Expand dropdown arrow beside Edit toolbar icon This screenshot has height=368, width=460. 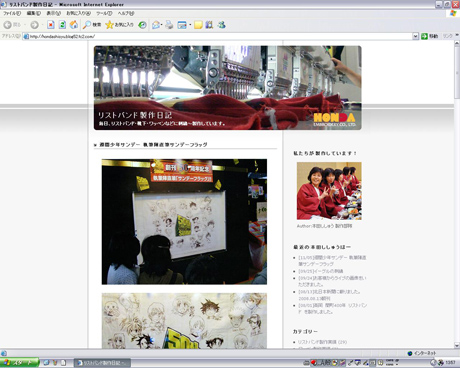pyautogui.click(x=190, y=25)
